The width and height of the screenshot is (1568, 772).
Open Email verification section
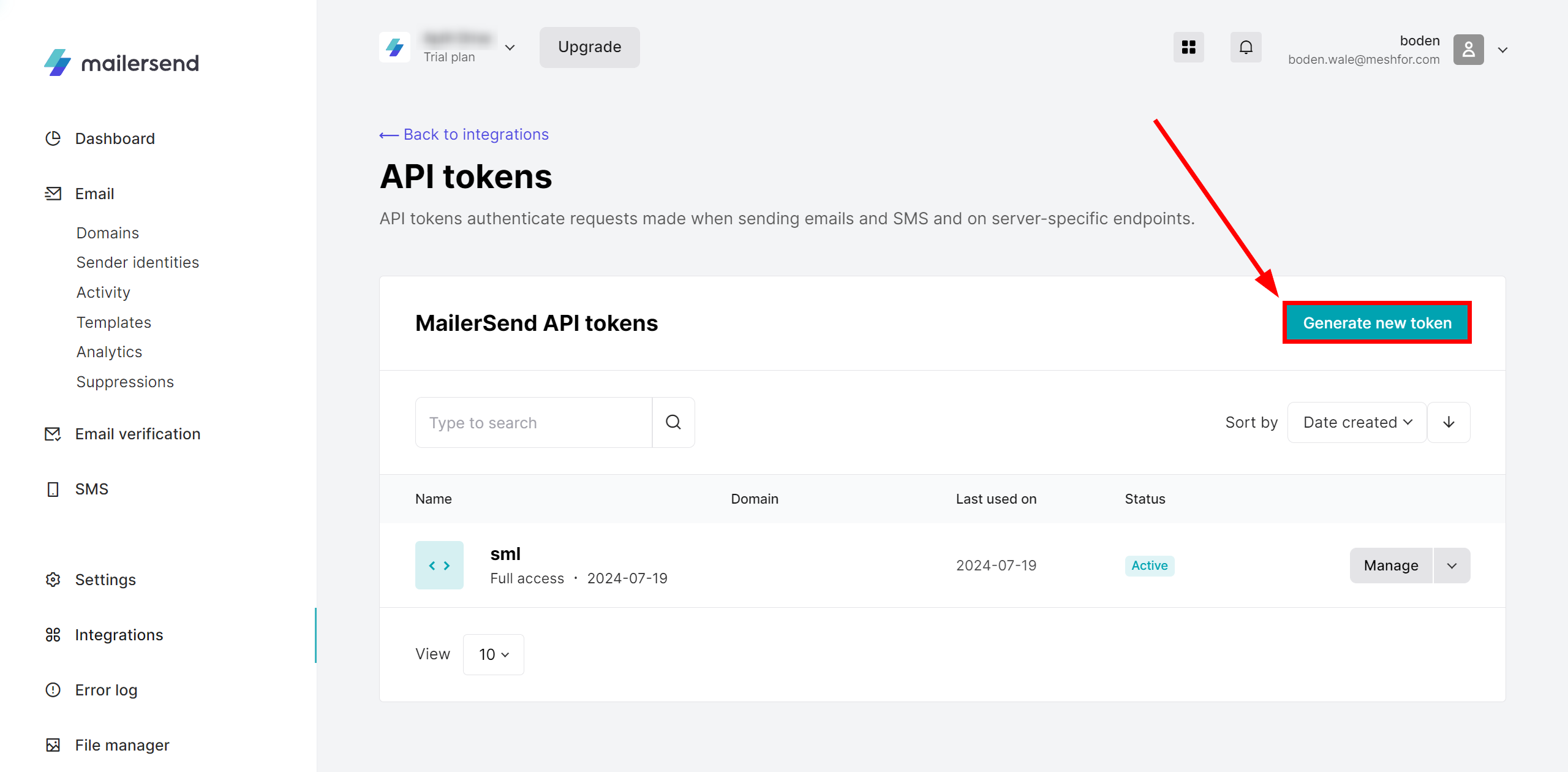point(138,434)
